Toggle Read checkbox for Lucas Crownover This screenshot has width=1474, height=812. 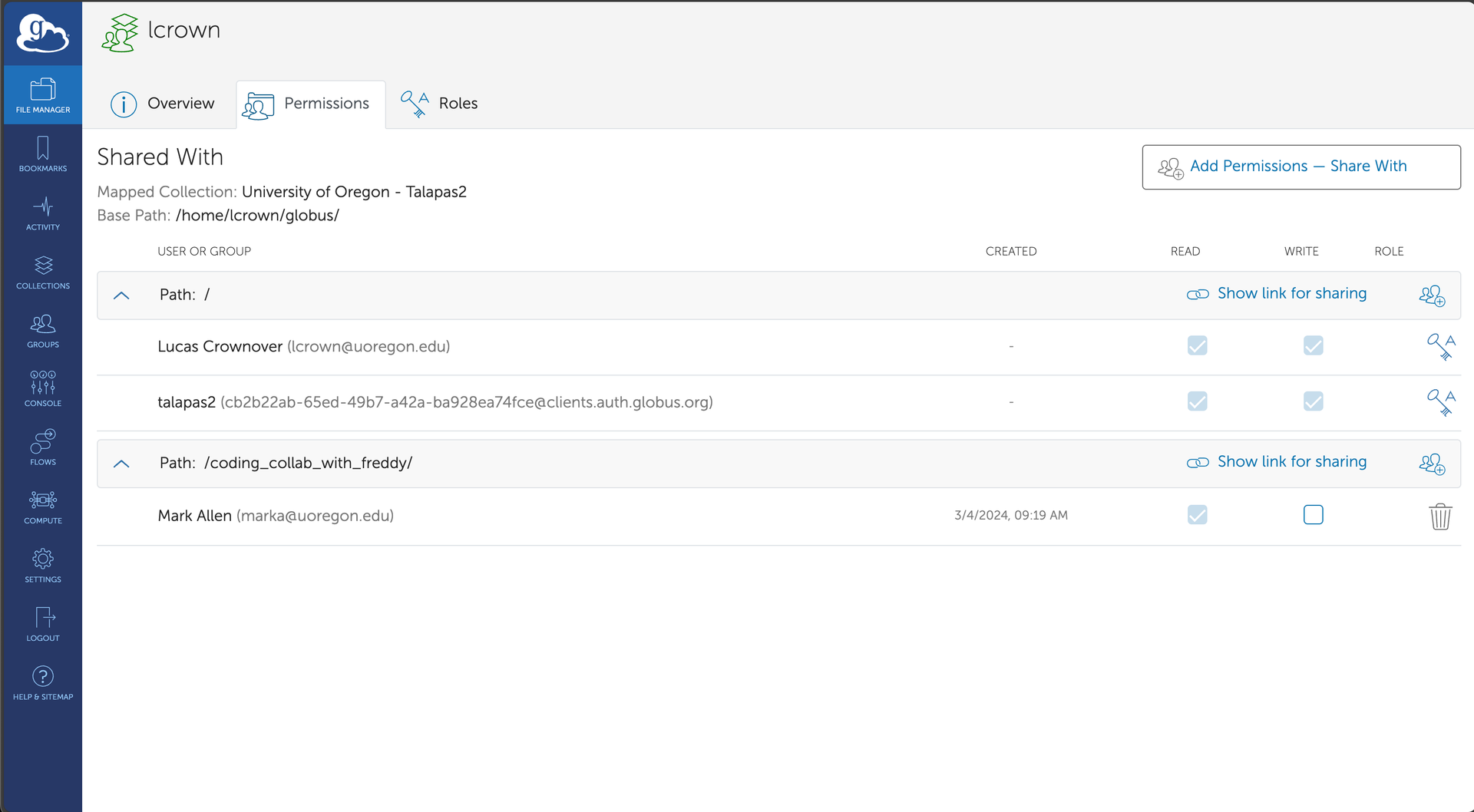tap(1197, 345)
